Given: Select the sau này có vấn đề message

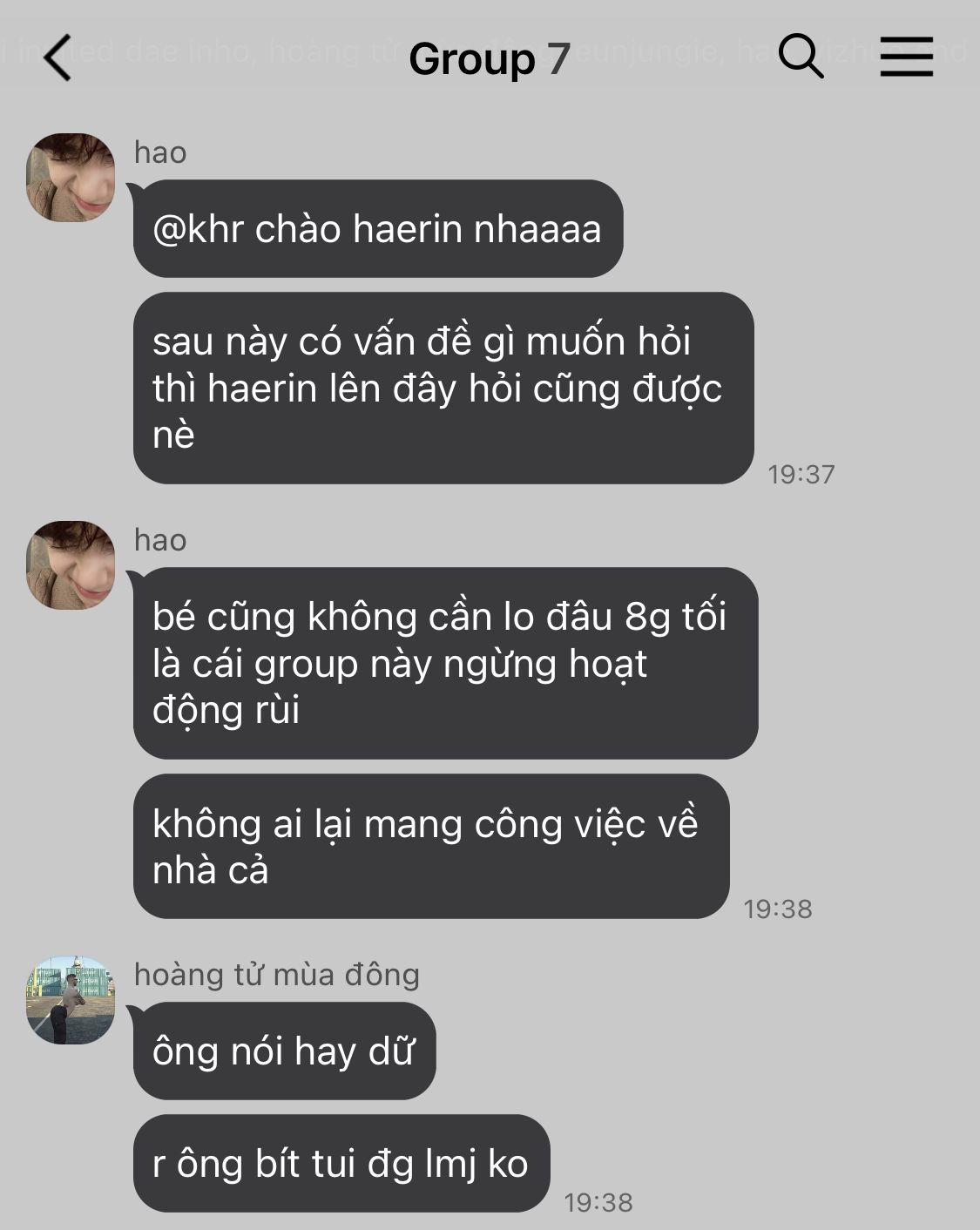Looking at the screenshot, I should point(443,388).
